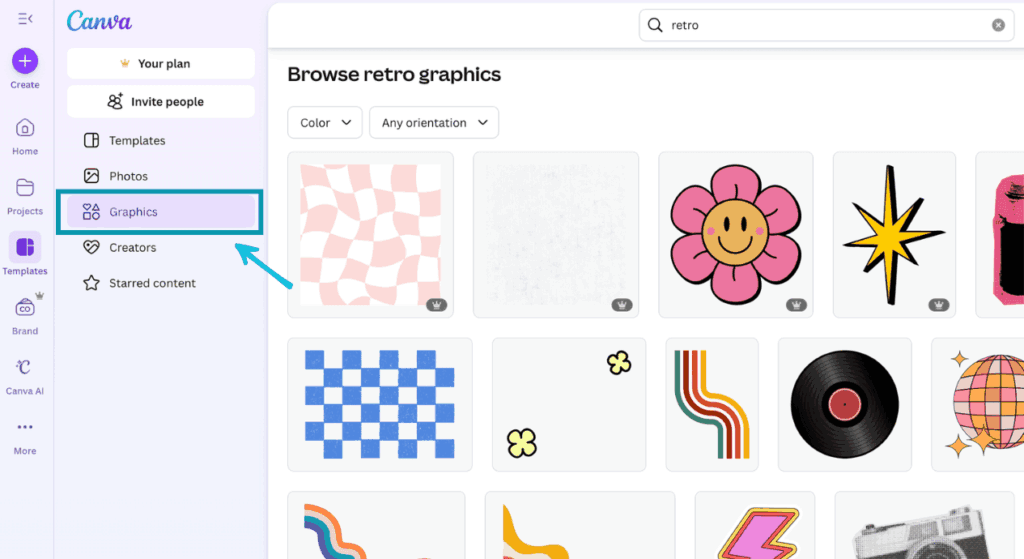
Task: Launch Canva AI from the sidebar
Action: [25, 368]
